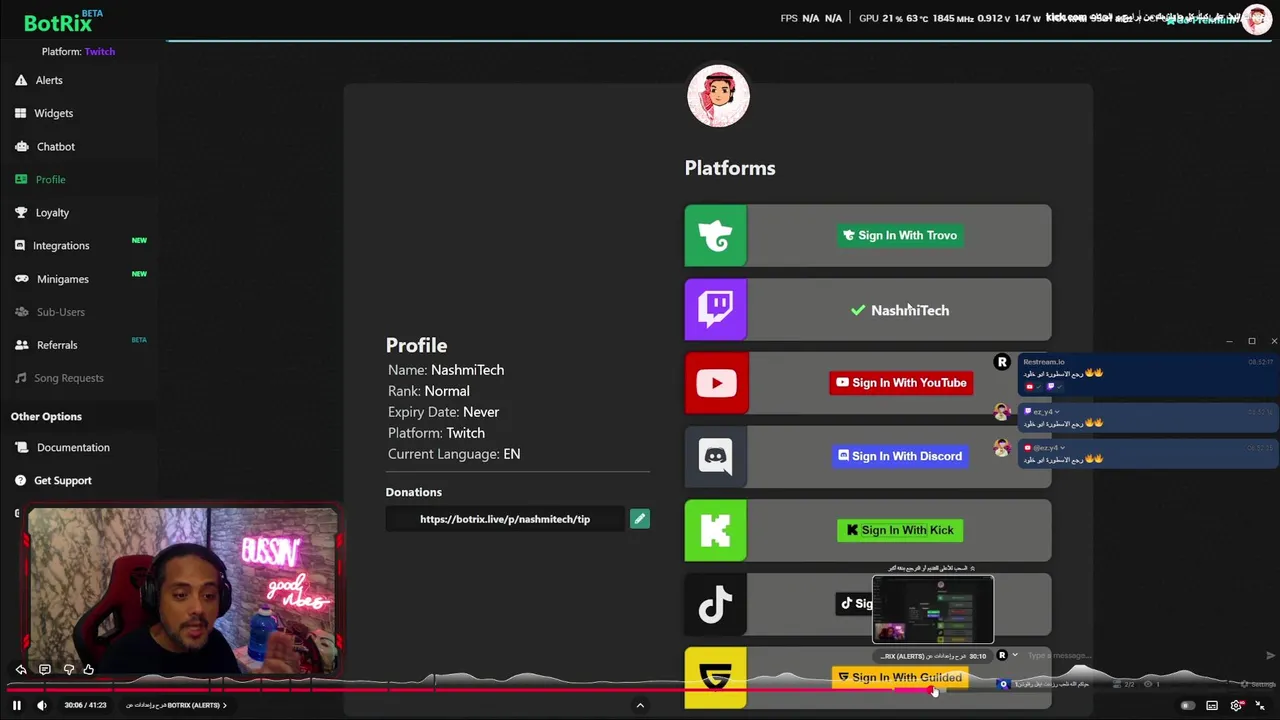Click the purple Twitch logo tile
Image resolution: width=1280 pixels, height=720 pixels.
tap(715, 309)
